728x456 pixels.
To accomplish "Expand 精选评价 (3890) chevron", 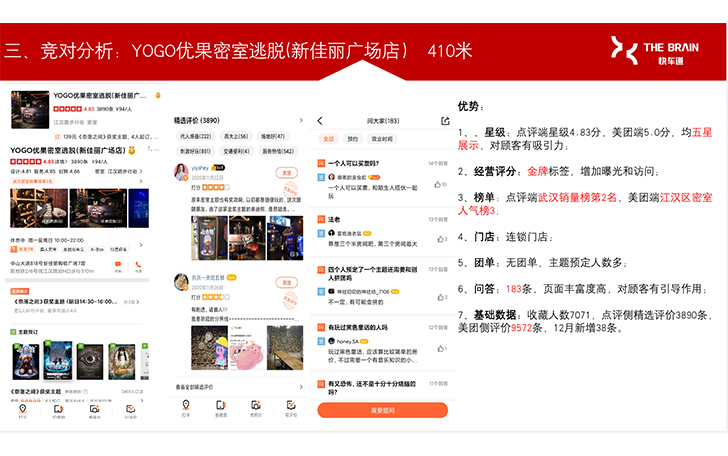I will (x=301, y=120).
